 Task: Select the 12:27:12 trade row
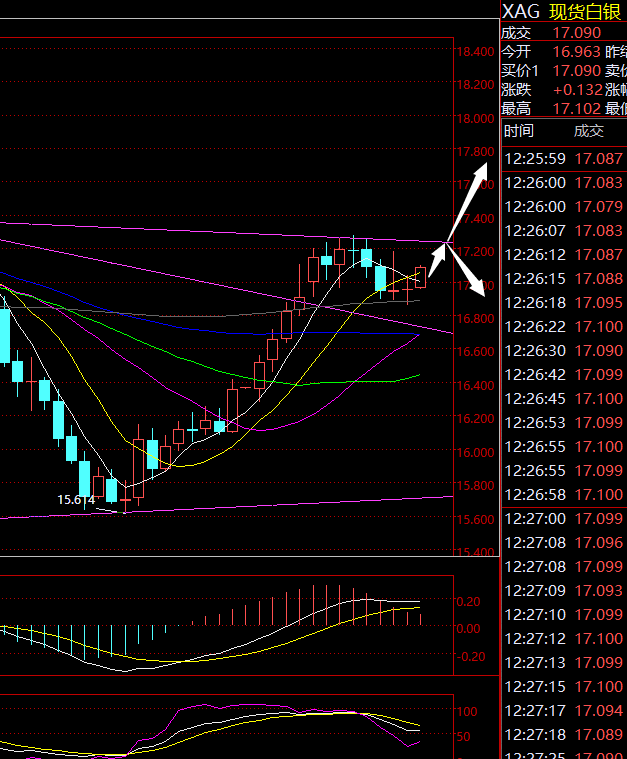pyautogui.click(x=564, y=638)
